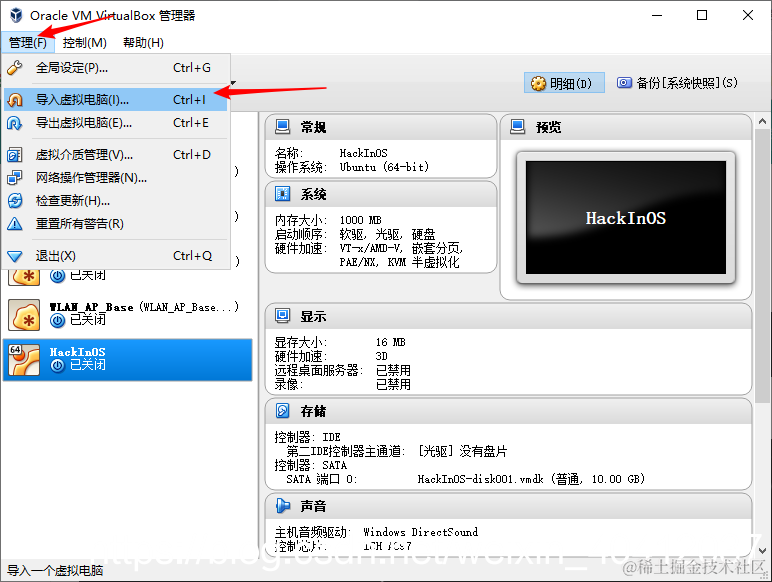
Task: Click the 常规 section header
Action: [381, 128]
